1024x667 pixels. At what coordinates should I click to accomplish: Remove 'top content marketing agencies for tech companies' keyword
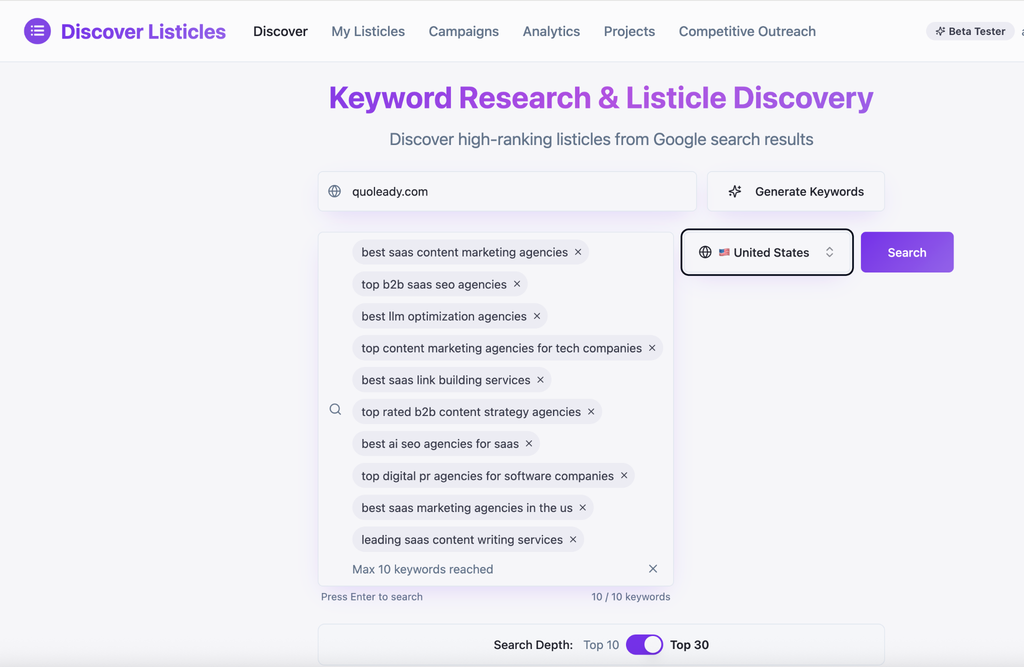click(652, 348)
